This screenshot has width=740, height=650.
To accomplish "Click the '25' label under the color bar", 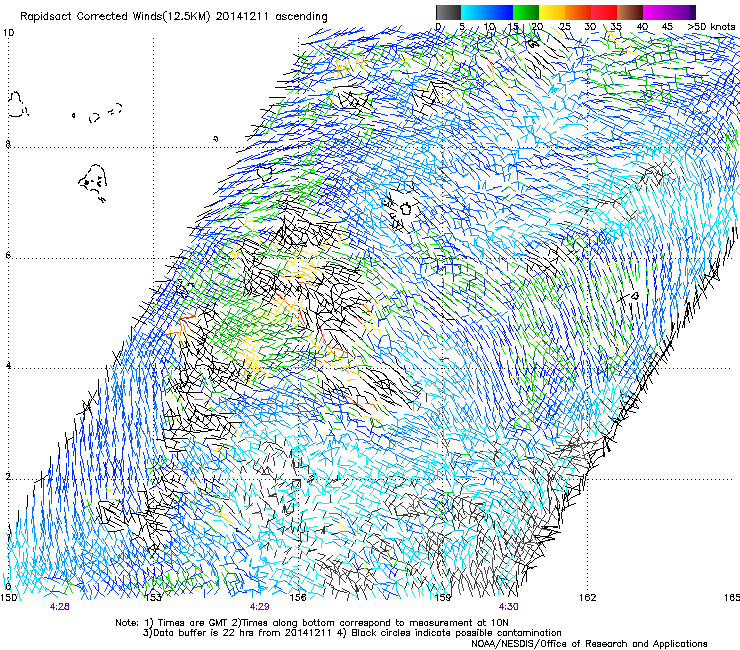I will point(564,27).
